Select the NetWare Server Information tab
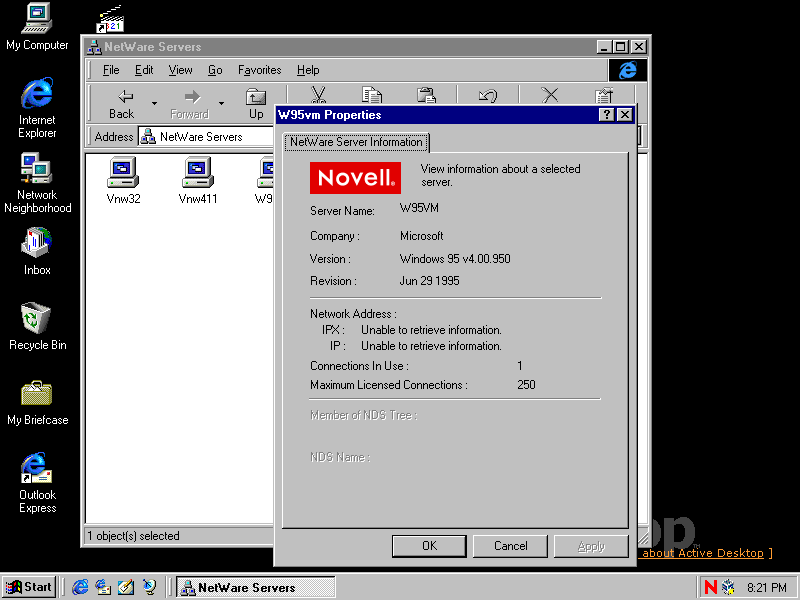 coord(356,142)
